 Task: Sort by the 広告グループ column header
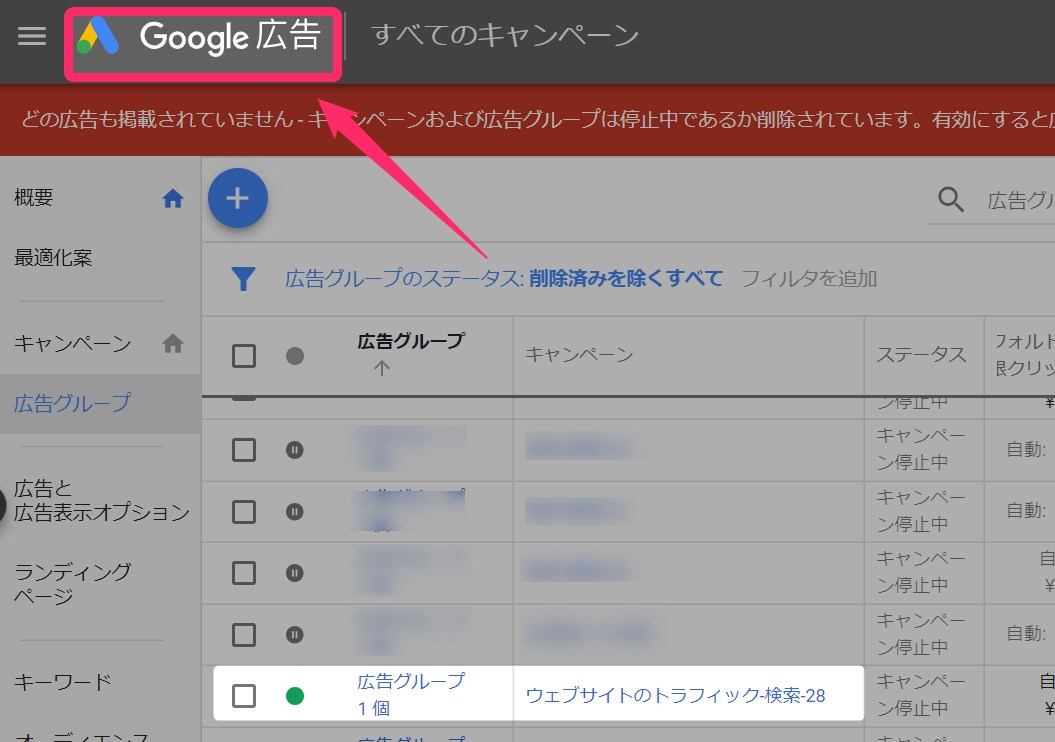pyautogui.click(x=411, y=342)
